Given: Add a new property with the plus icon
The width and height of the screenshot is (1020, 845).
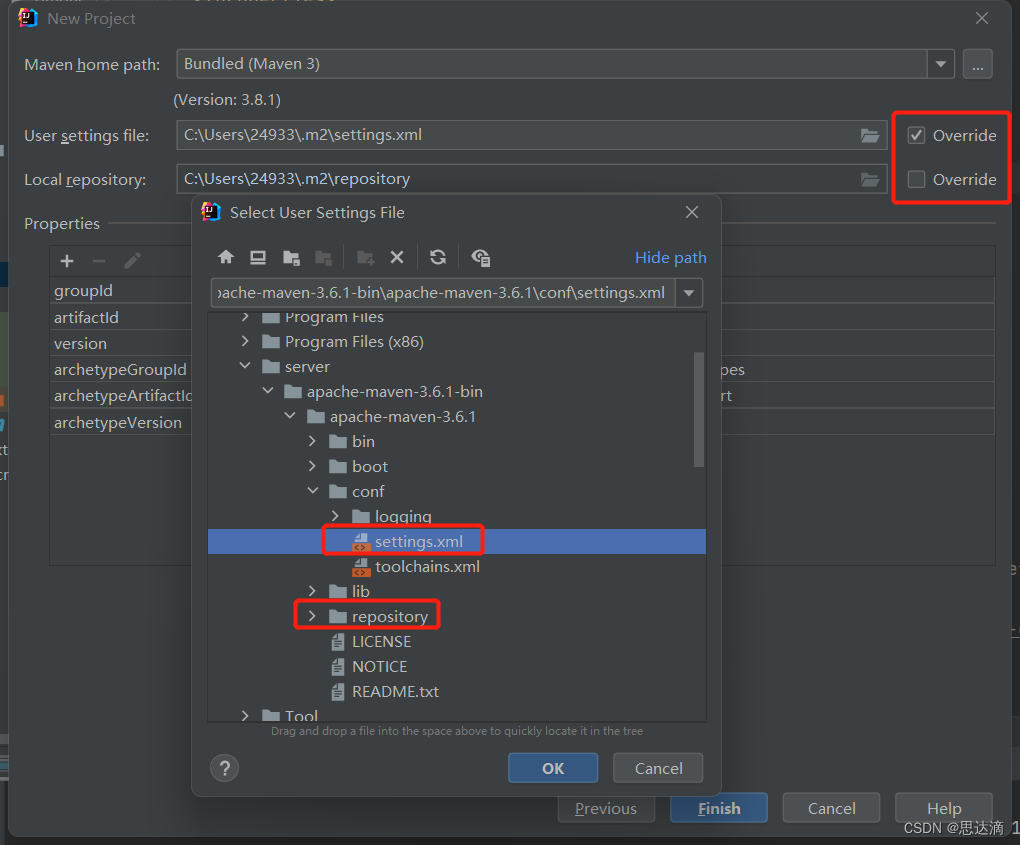Looking at the screenshot, I should pyautogui.click(x=66, y=261).
